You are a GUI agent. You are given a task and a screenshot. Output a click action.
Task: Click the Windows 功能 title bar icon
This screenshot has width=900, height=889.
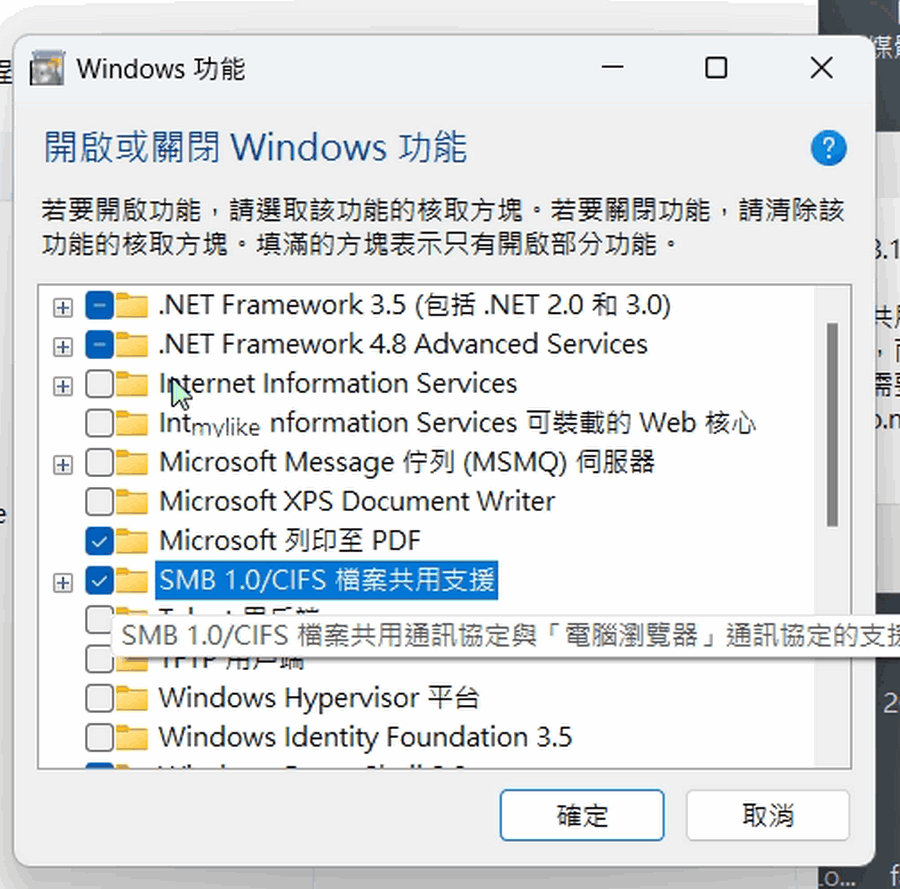pos(46,68)
